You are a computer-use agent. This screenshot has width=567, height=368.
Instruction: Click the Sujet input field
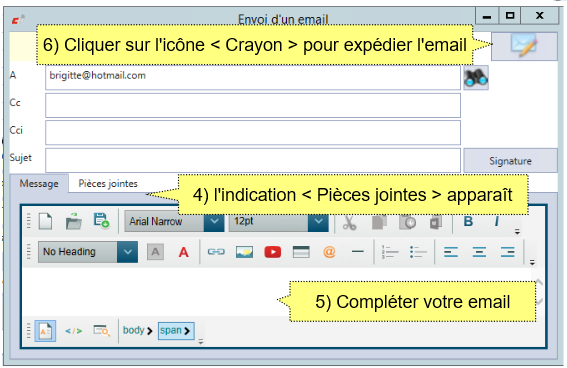(253, 160)
